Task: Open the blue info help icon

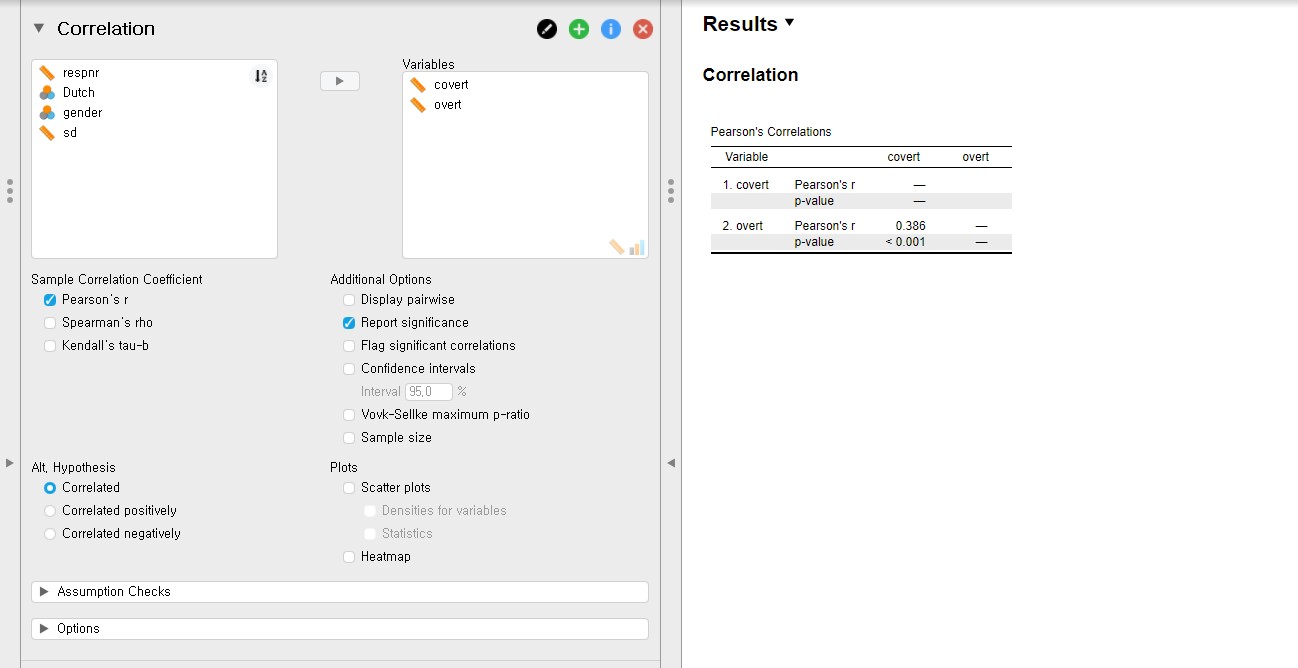Action: click(611, 29)
